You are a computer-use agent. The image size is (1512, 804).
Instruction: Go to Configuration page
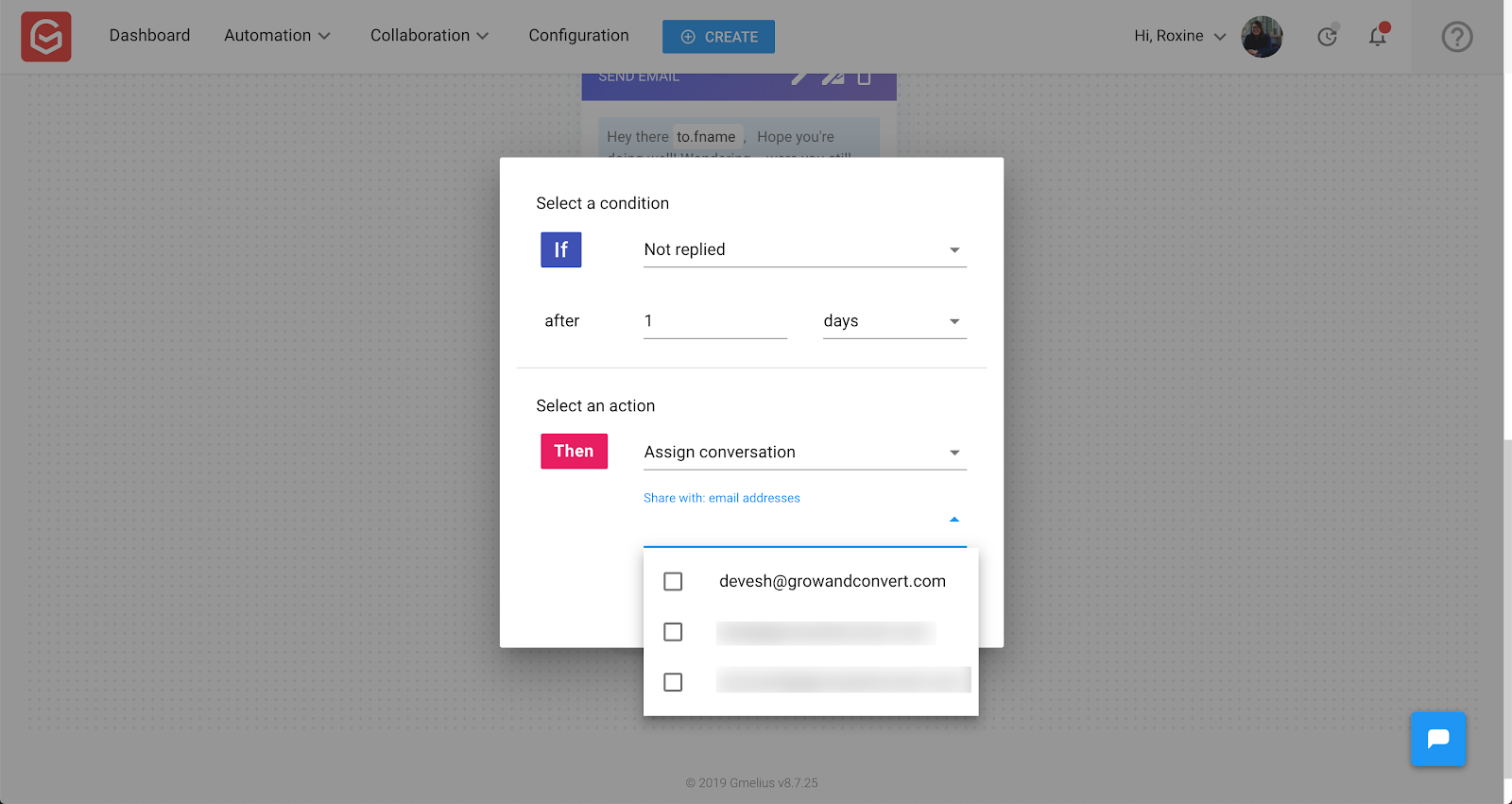[x=578, y=36]
